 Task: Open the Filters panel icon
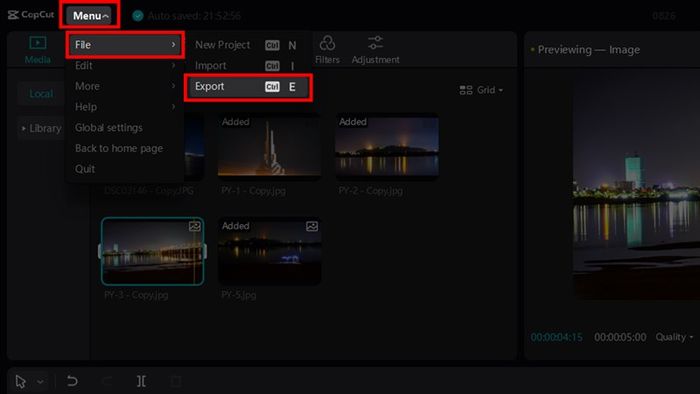click(x=327, y=44)
